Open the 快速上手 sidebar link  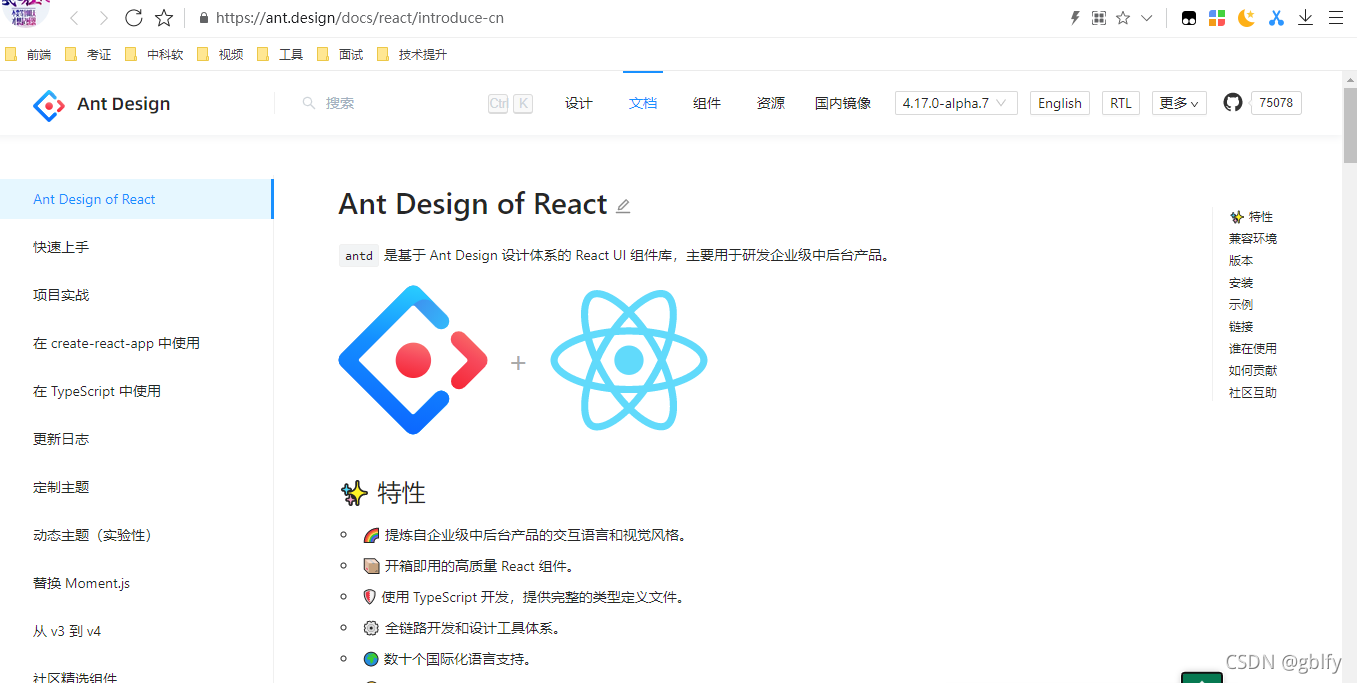[60, 247]
